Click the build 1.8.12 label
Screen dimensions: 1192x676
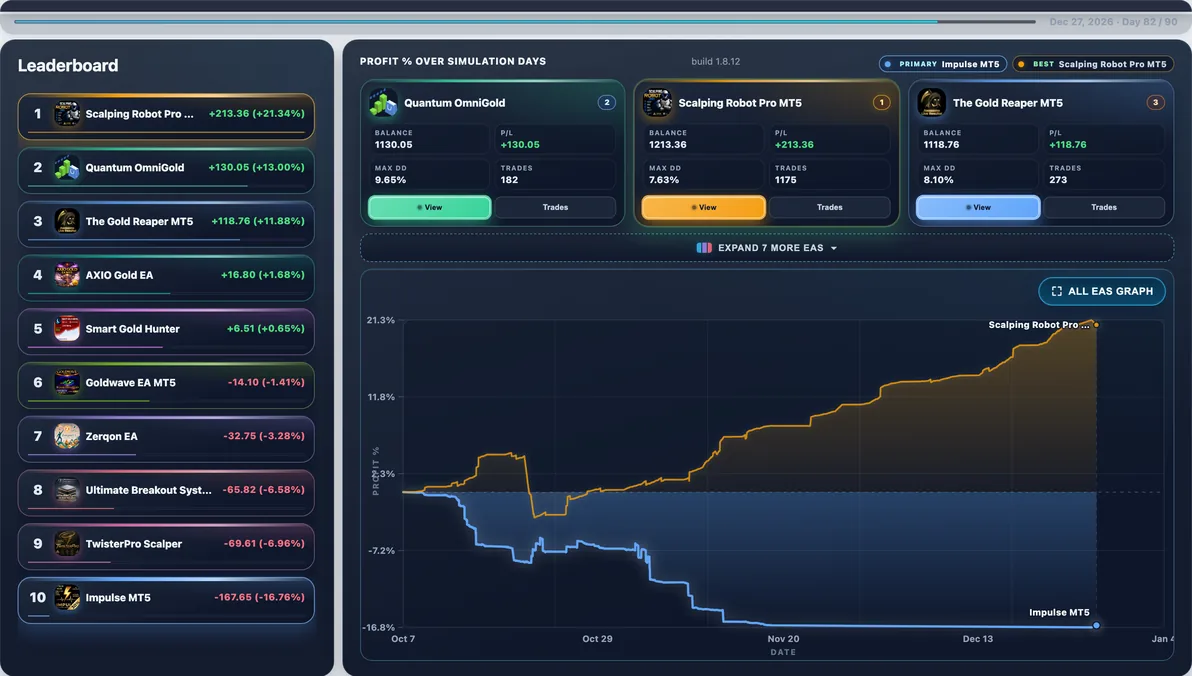pyautogui.click(x=715, y=62)
